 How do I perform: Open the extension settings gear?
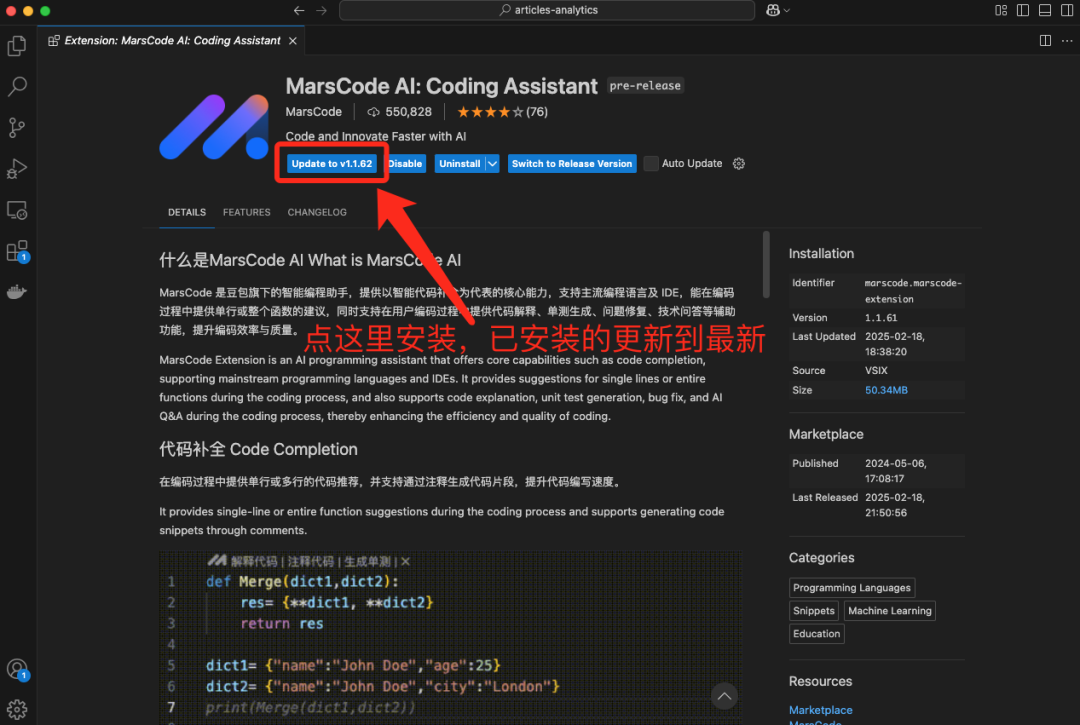(x=738, y=164)
